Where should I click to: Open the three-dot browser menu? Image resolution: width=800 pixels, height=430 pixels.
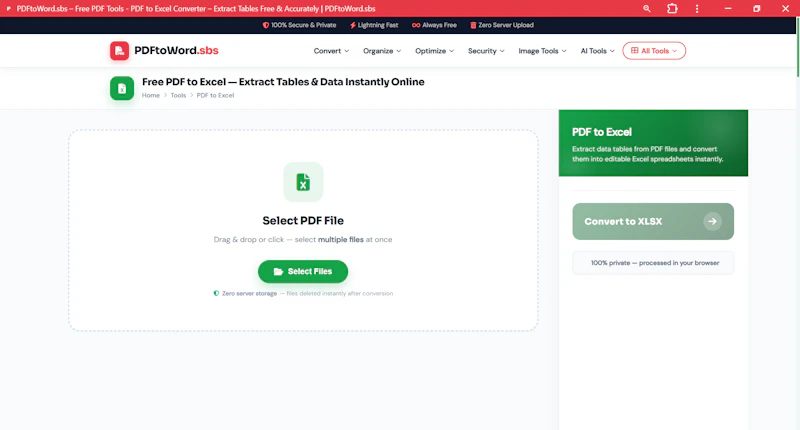pos(697,9)
